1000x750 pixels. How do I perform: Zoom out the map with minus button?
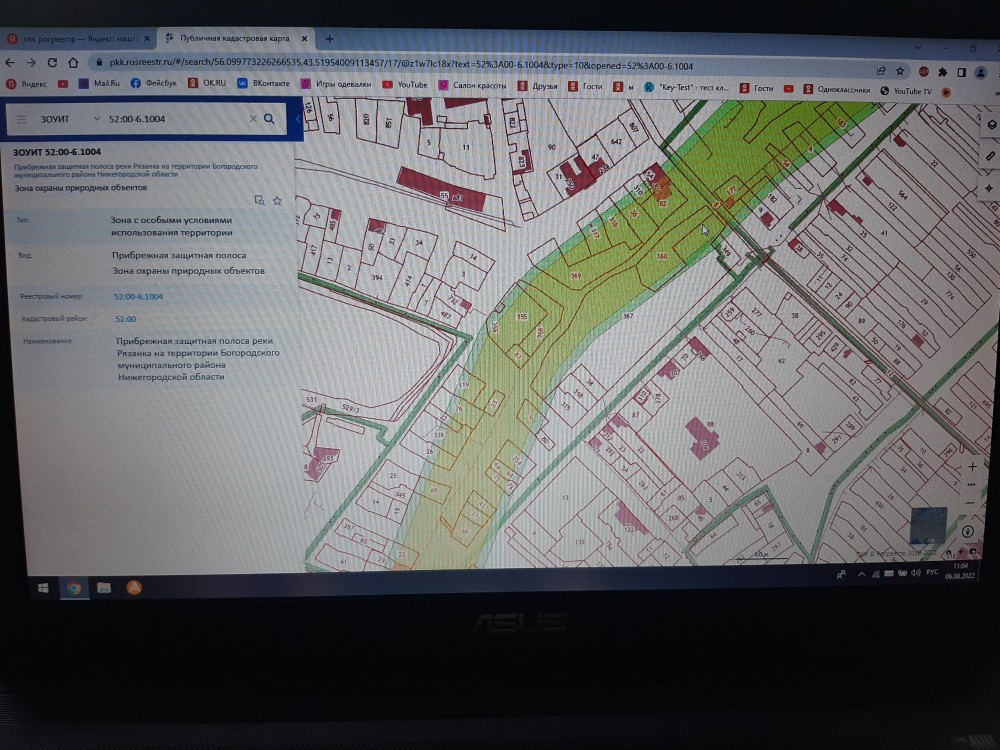(971, 501)
